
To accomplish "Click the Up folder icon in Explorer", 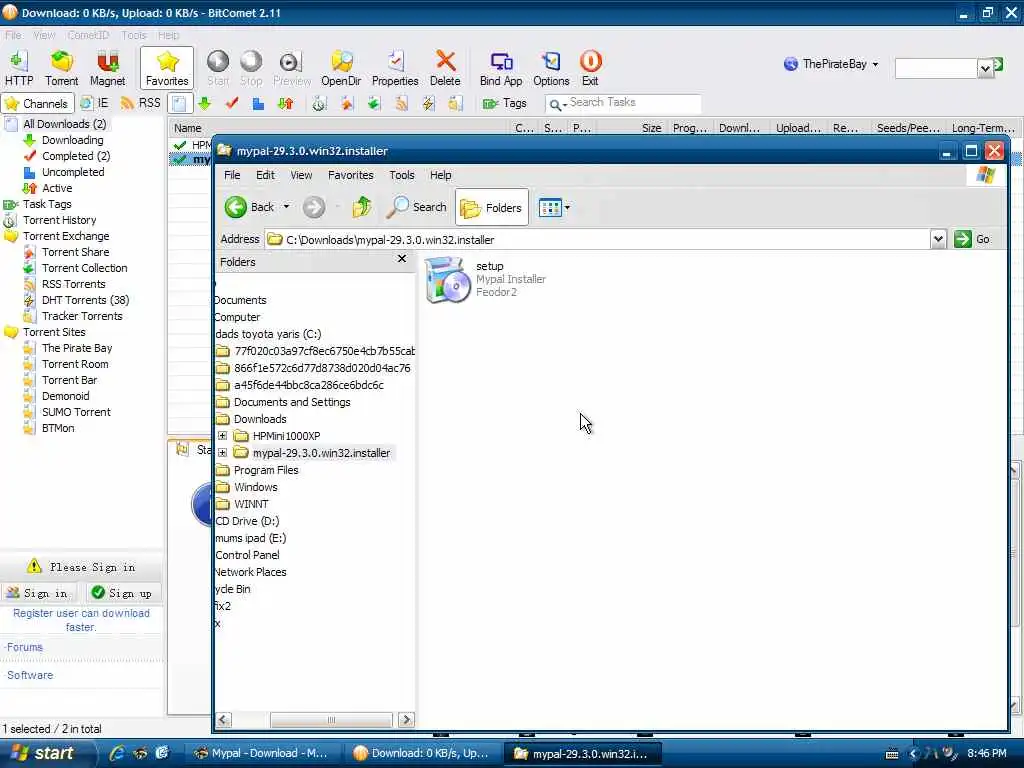I will click(x=362, y=207).
